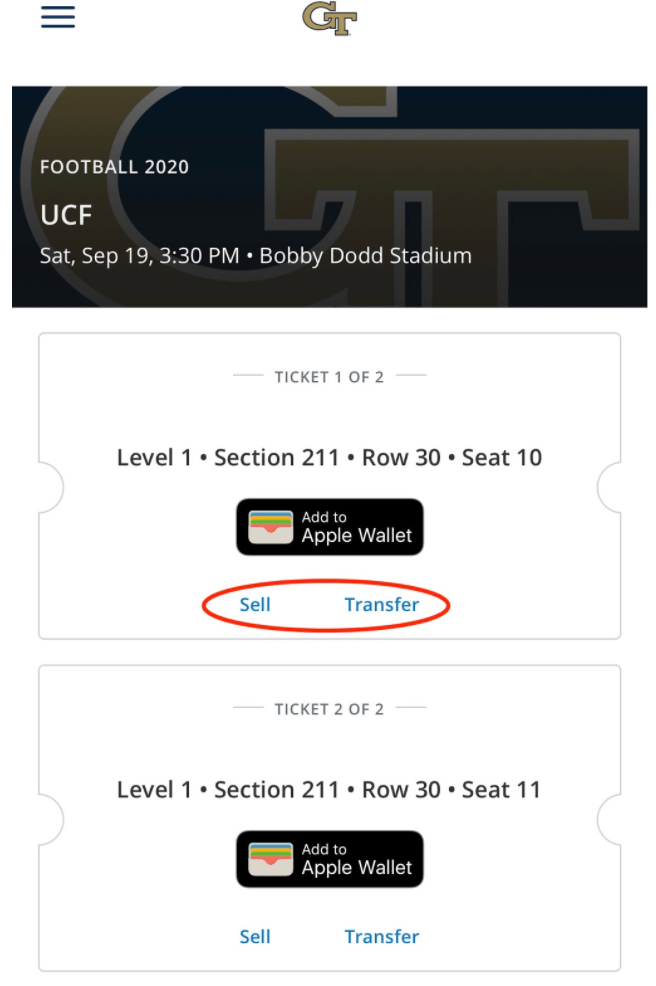Click Sell on Ticket 2 of 2
This screenshot has height=986, width=656.
click(255, 937)
